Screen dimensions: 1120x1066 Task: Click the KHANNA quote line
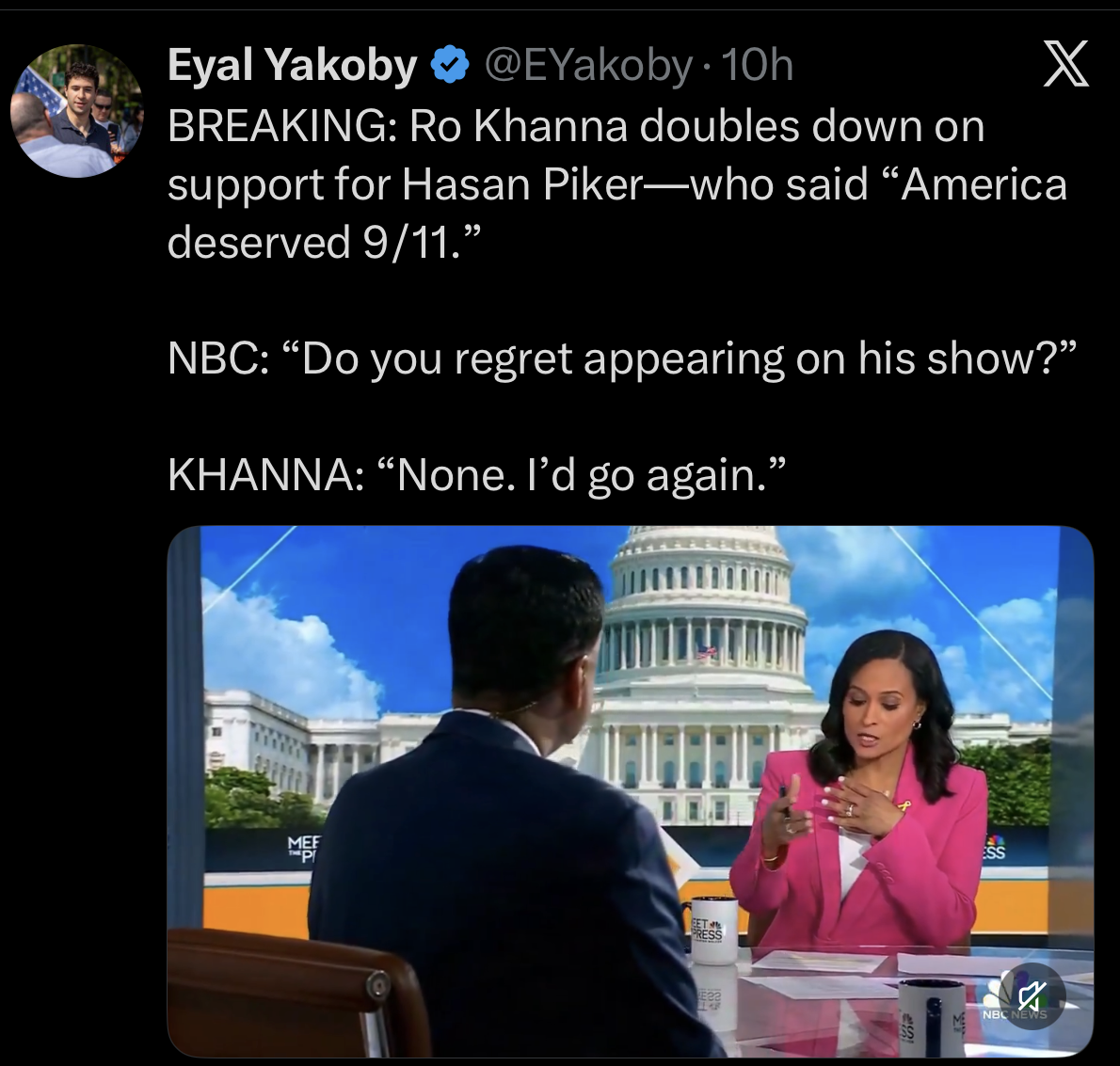click(x=477, y=475)
